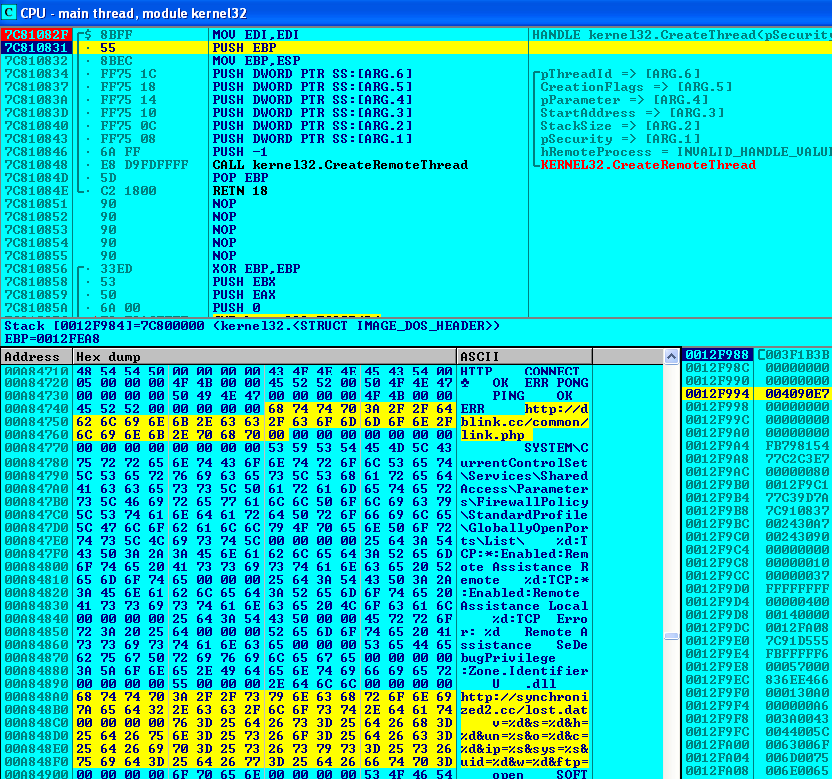The height and width of the screenshot is (779, 832).
Task: Click the KERNEL32.CreateRemoteThread comment in red
Action: click(648, 165)
